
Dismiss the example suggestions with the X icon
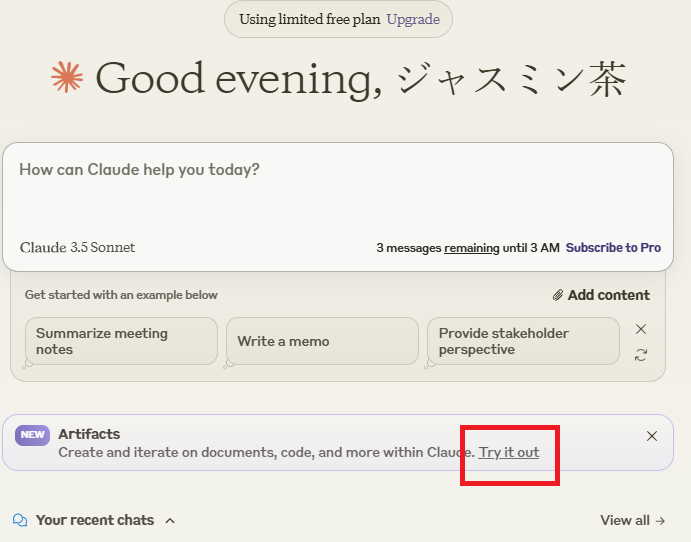(x=641, y=329)
